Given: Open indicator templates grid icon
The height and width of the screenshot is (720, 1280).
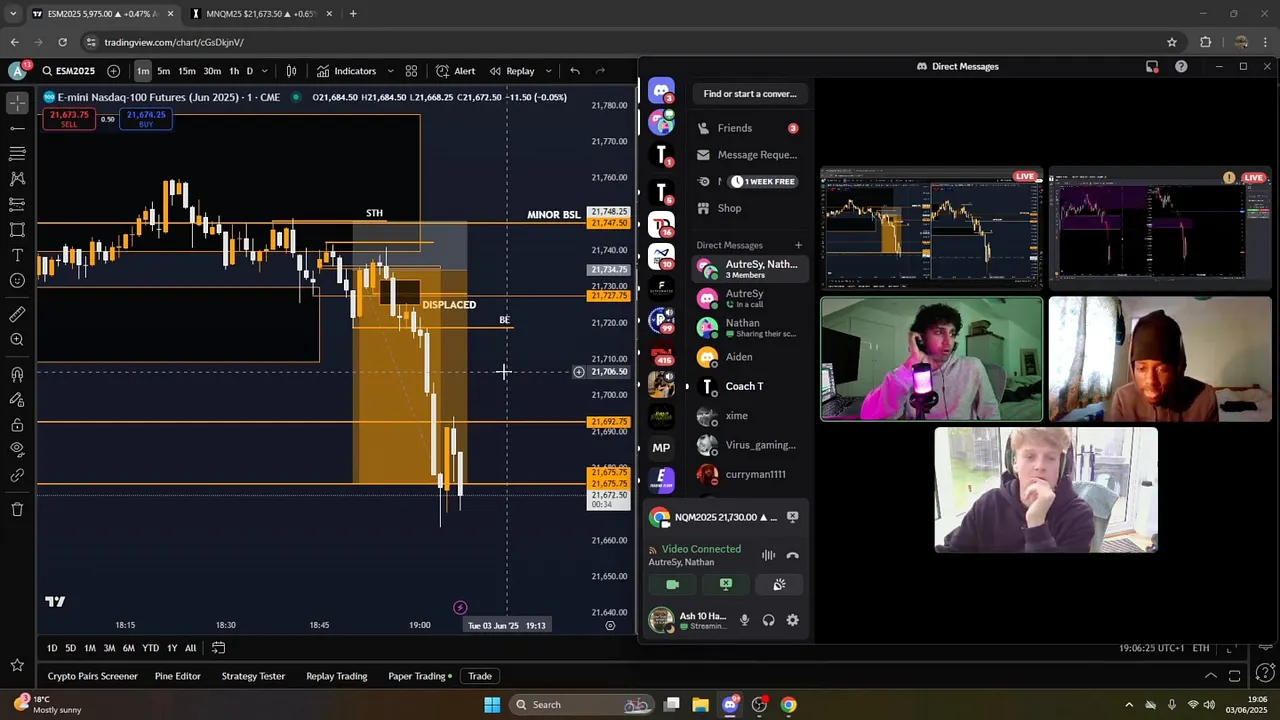Looking at the screenshot, I should [411, 71].
